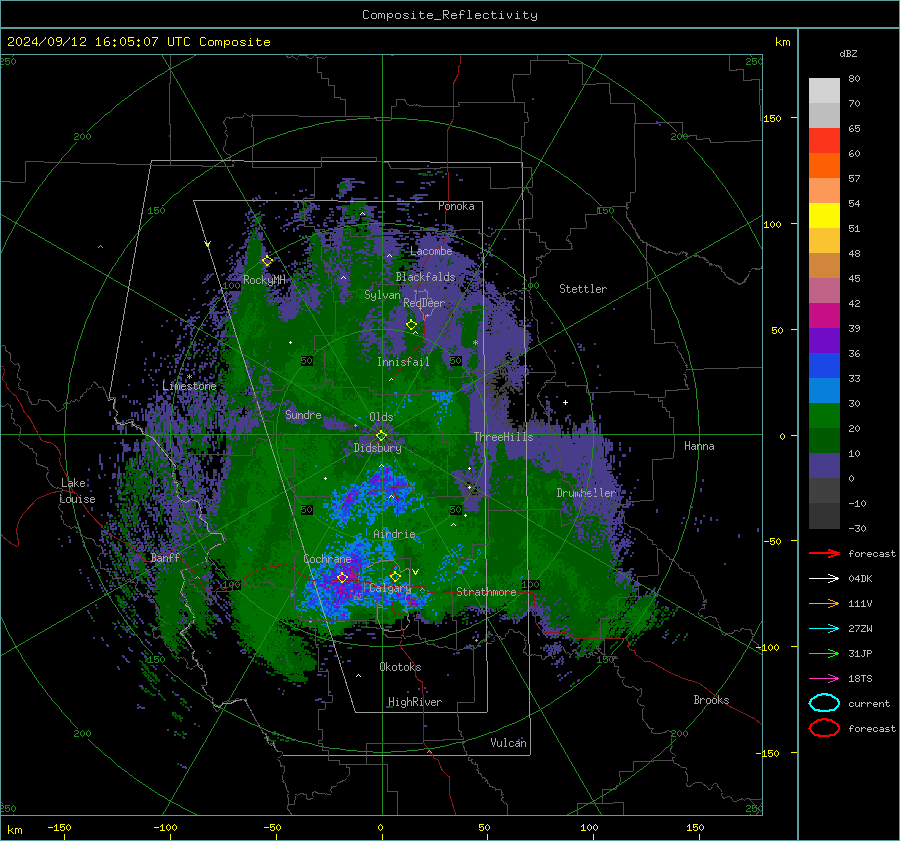Click the yellow diamond marker above Calgary
This screenshot has height=841, width=900.
[395, 576]
